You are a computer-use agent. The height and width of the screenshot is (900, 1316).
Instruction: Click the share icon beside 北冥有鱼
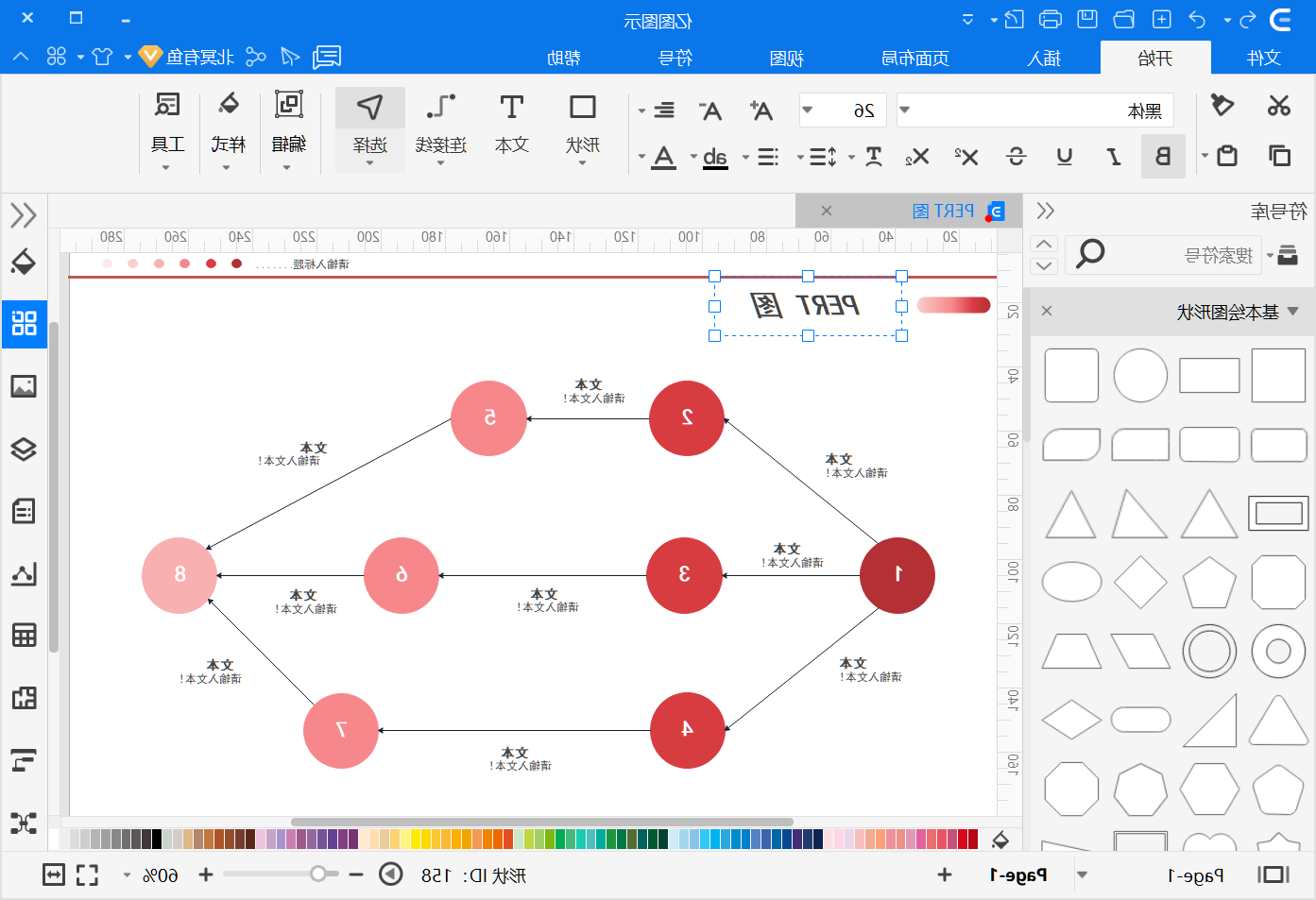coord(256,58)
